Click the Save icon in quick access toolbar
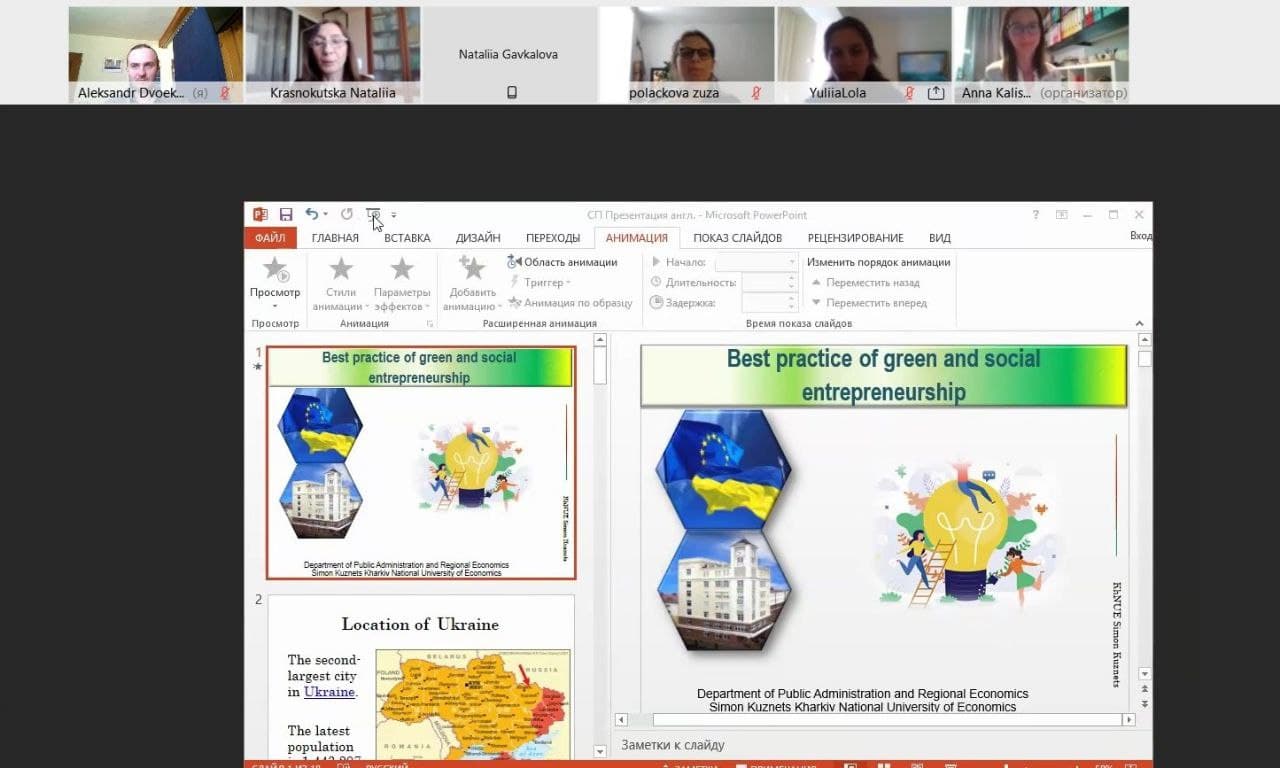This screenshot has height=768, width=1280. [x=286, y=215]
